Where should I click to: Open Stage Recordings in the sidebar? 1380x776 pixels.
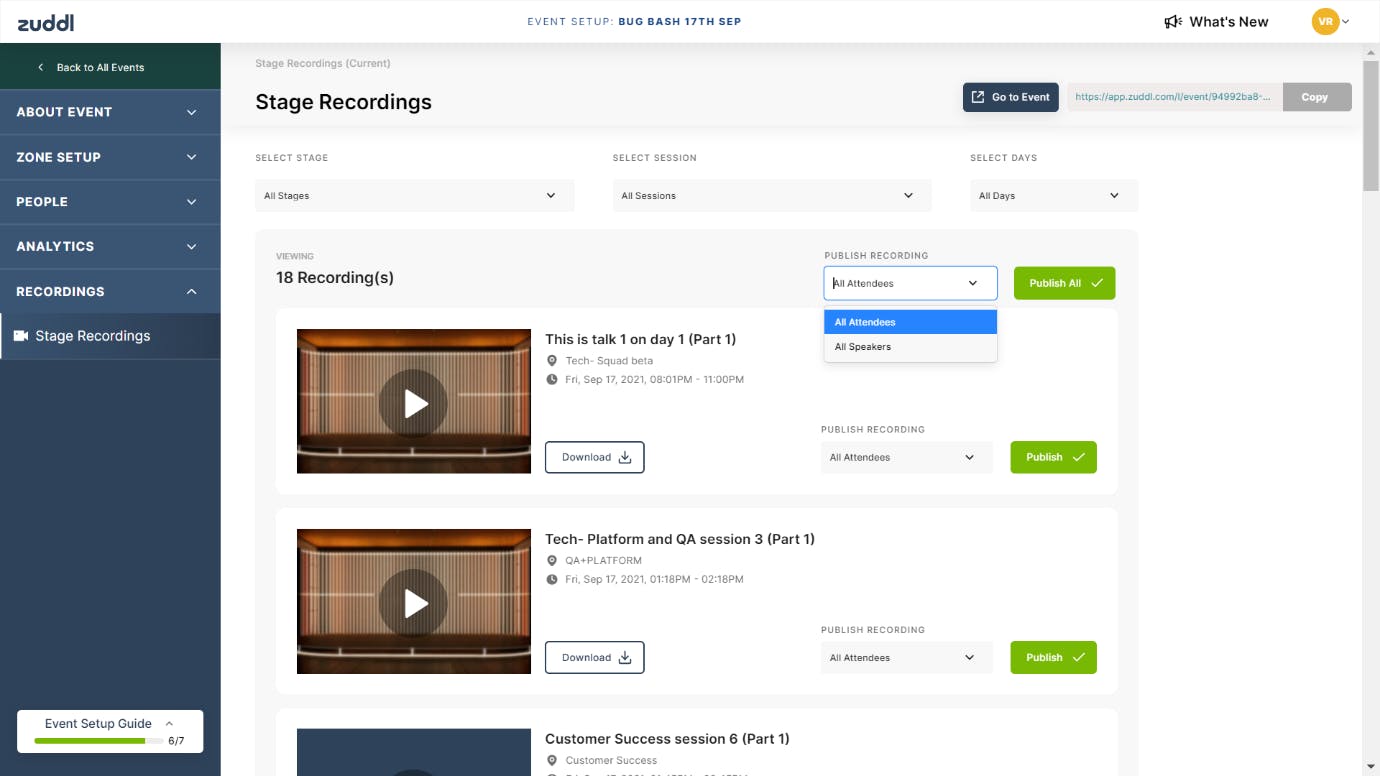(110, 336)
